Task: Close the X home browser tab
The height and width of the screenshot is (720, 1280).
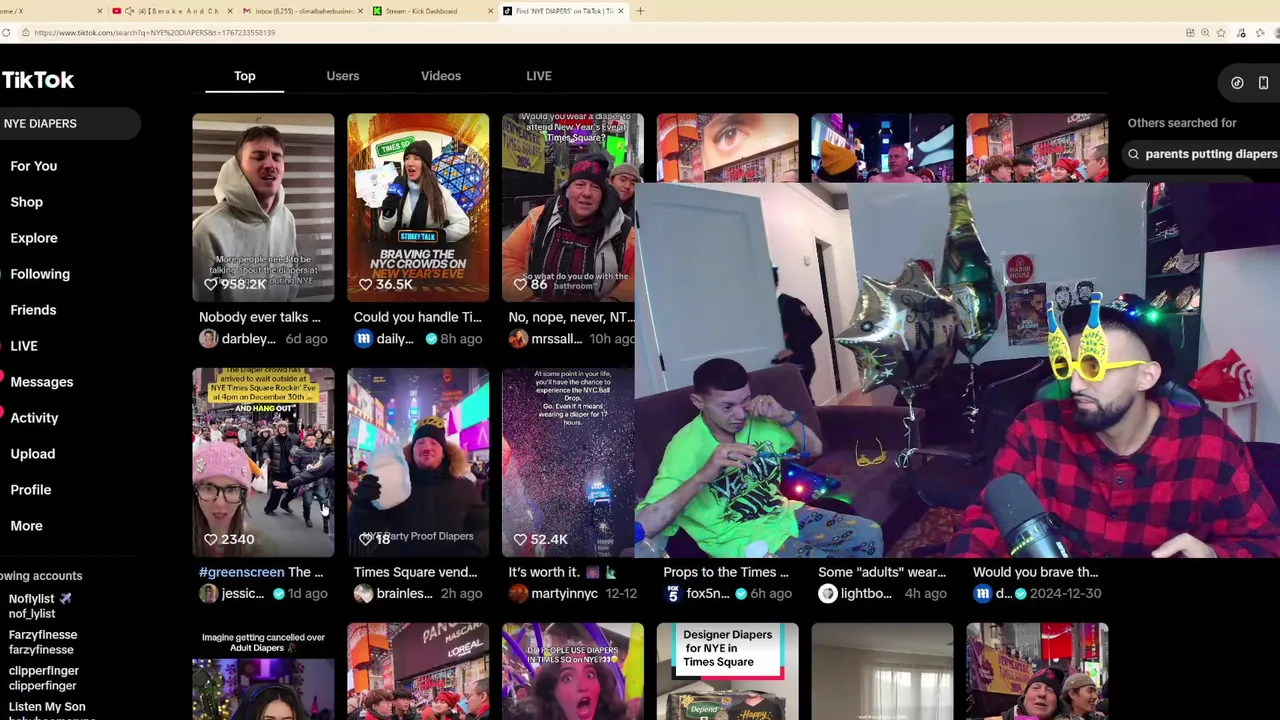Action: tap(99, 11)
